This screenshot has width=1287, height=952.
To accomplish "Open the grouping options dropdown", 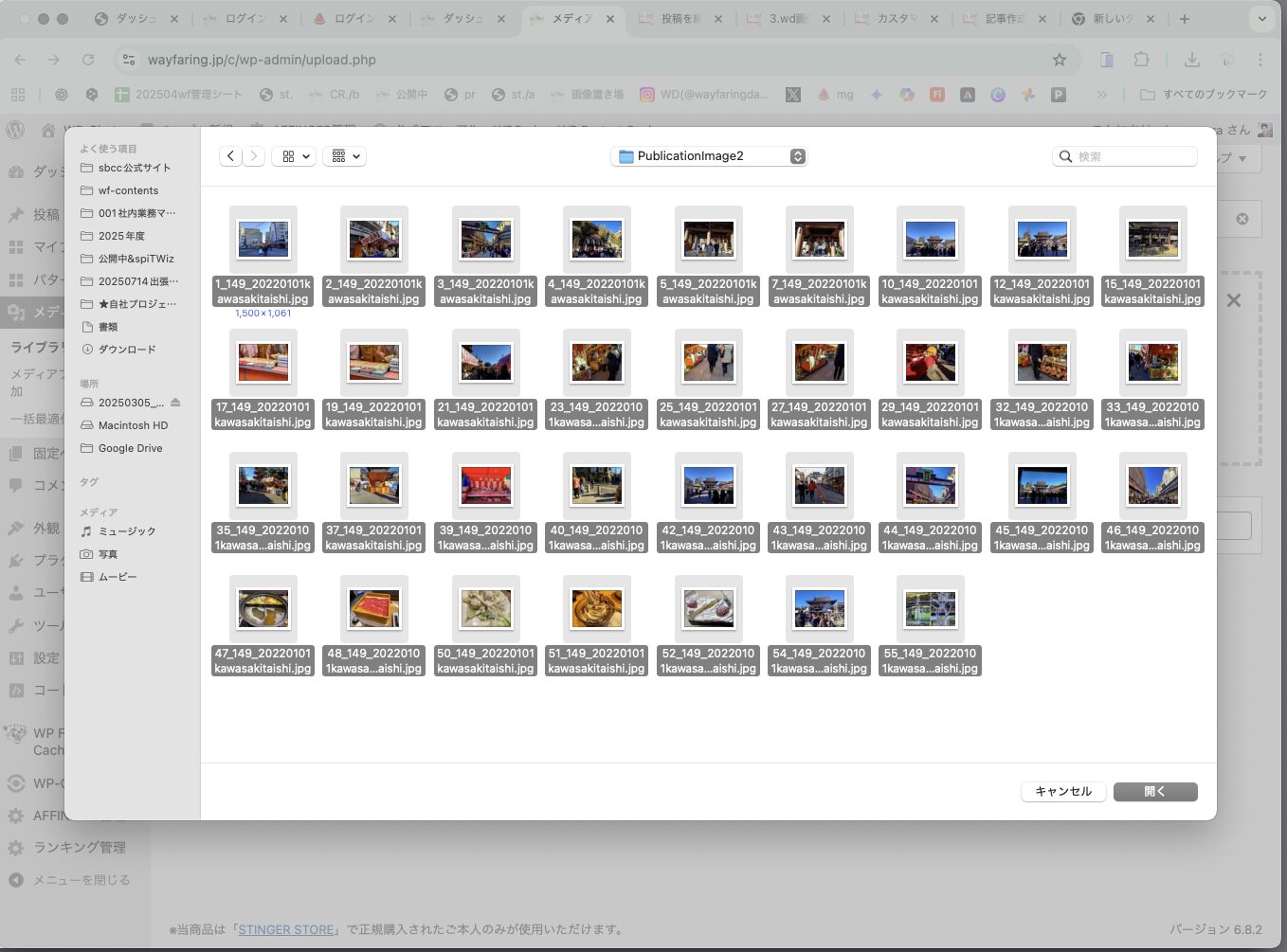I will (346, 156).
